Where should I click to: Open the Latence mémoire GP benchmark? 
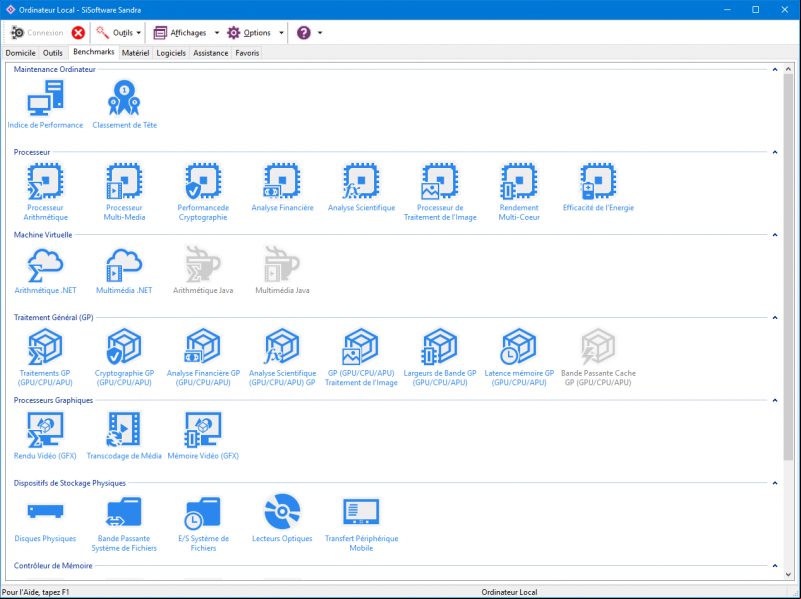pos(519,357)
